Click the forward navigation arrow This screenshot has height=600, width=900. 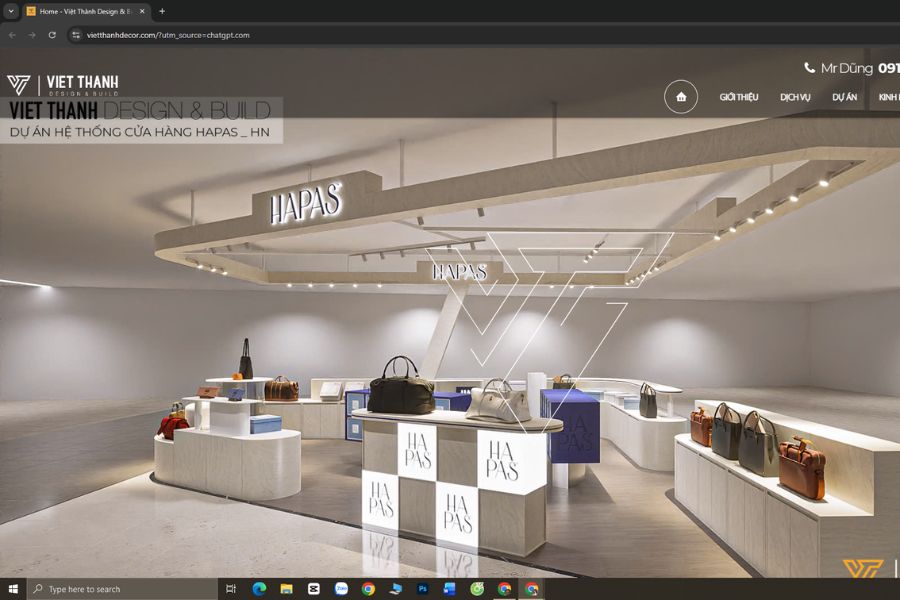[x=32, y=35]
